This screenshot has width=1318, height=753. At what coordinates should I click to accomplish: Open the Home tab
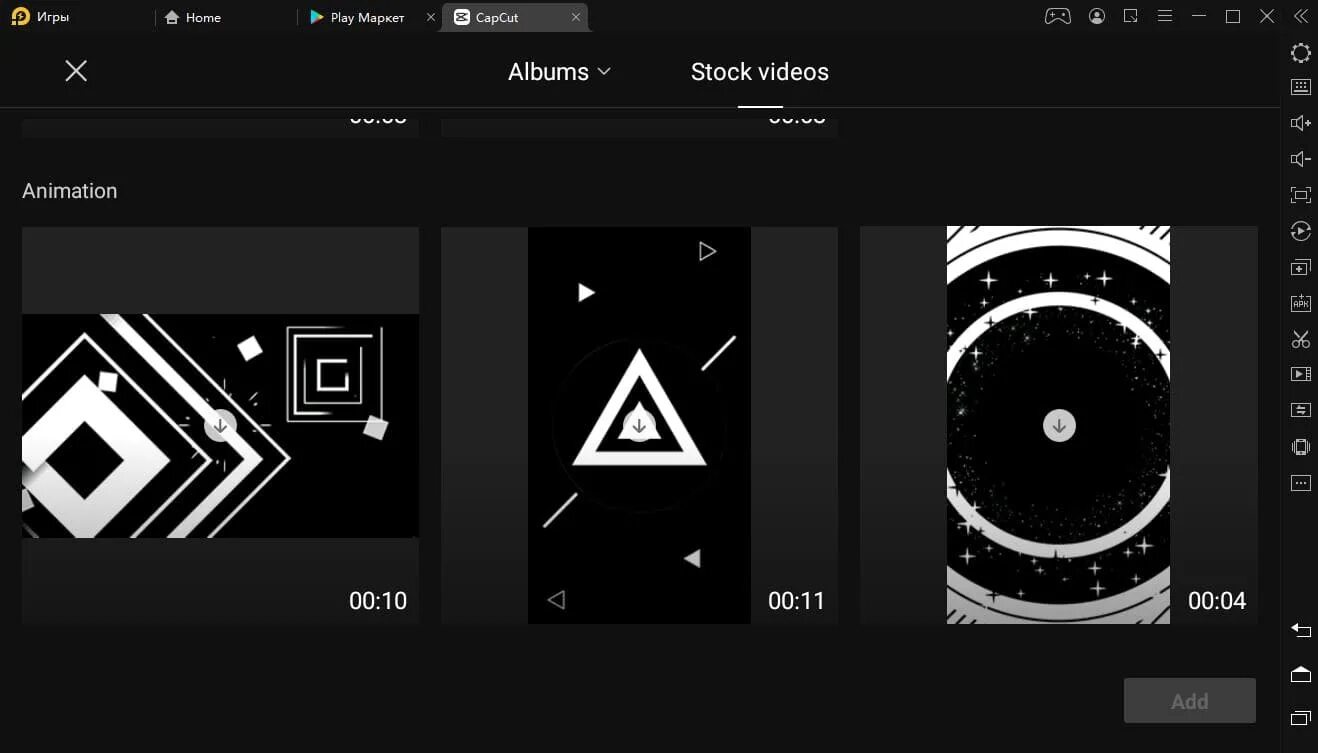click(x=192, y=17)
